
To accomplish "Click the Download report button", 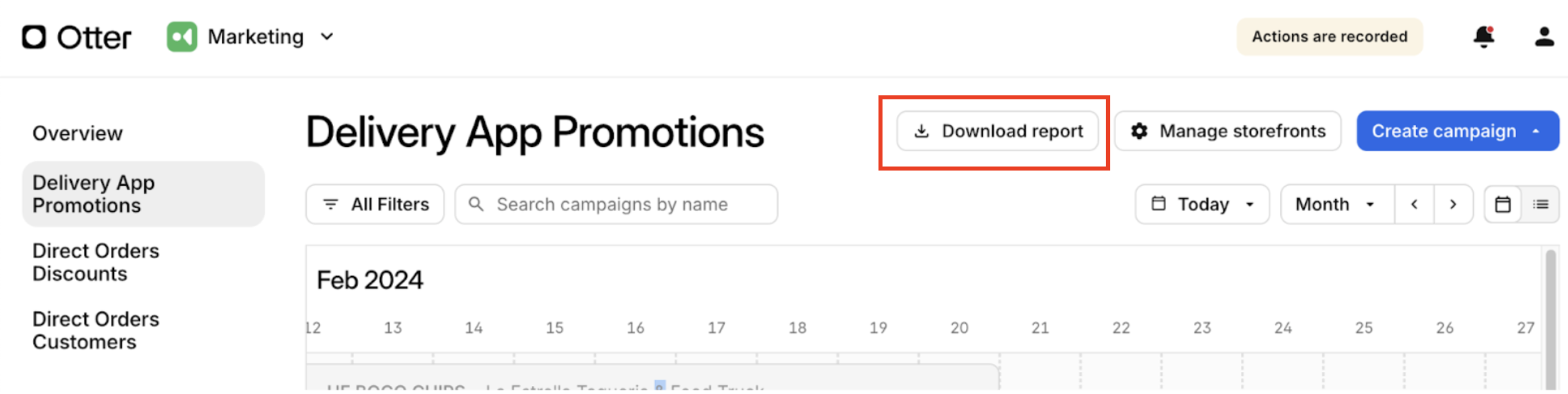I will pyautogui.click(x=997, y=132).
